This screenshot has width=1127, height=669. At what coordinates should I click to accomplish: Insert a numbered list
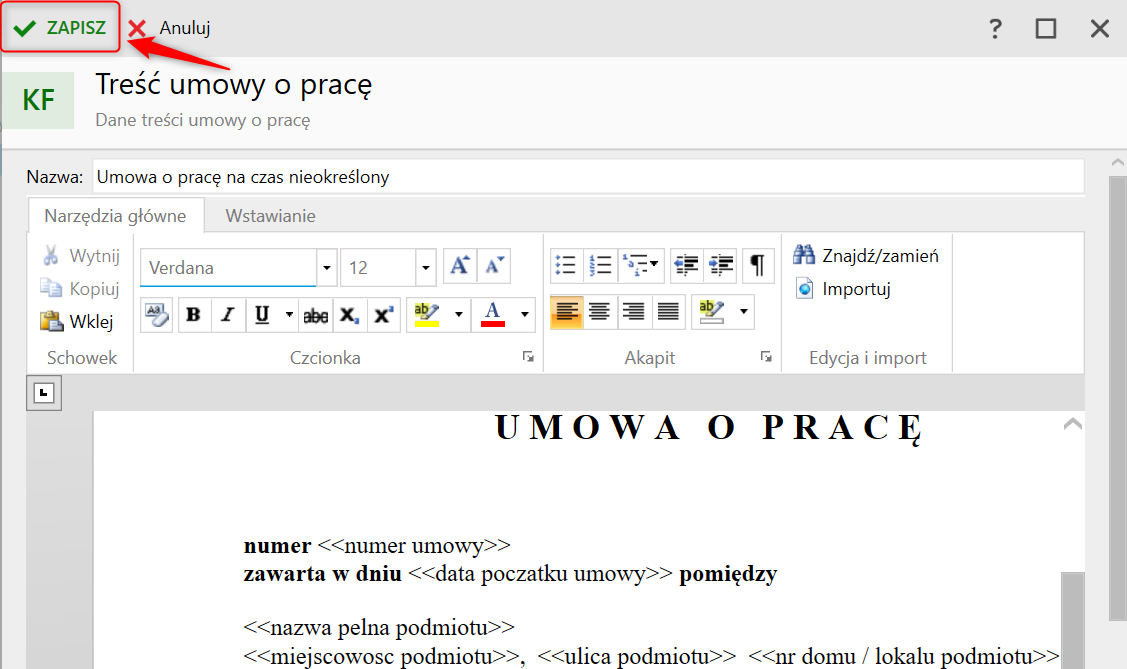(x=600, y=265)
